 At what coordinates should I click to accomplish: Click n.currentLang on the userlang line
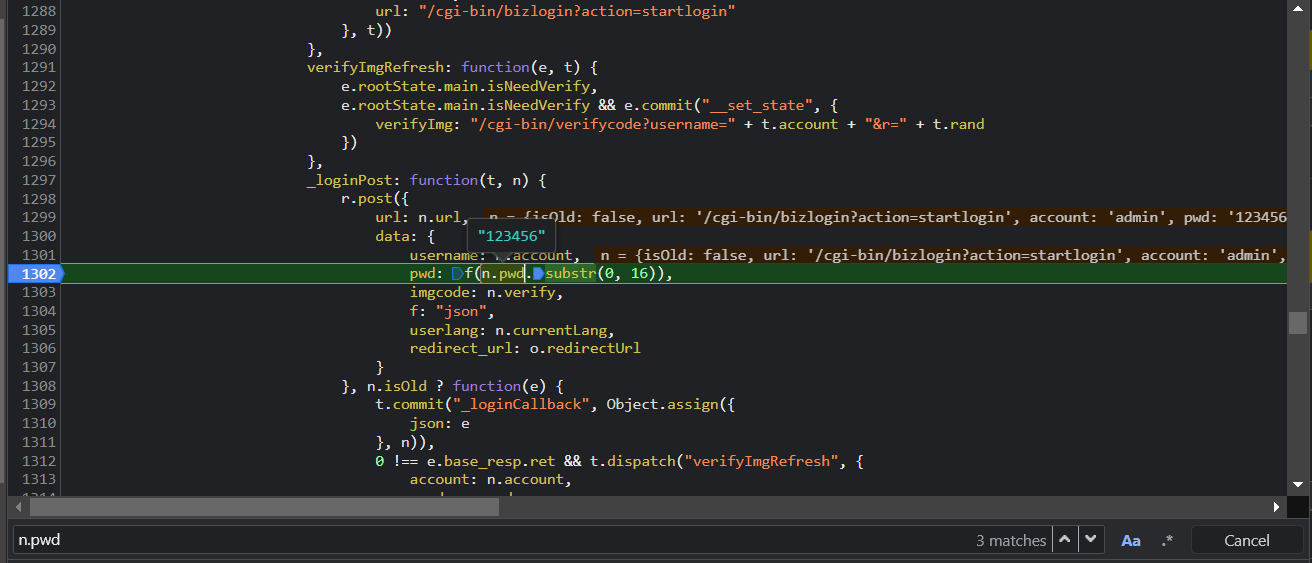[x=550, y=329]
